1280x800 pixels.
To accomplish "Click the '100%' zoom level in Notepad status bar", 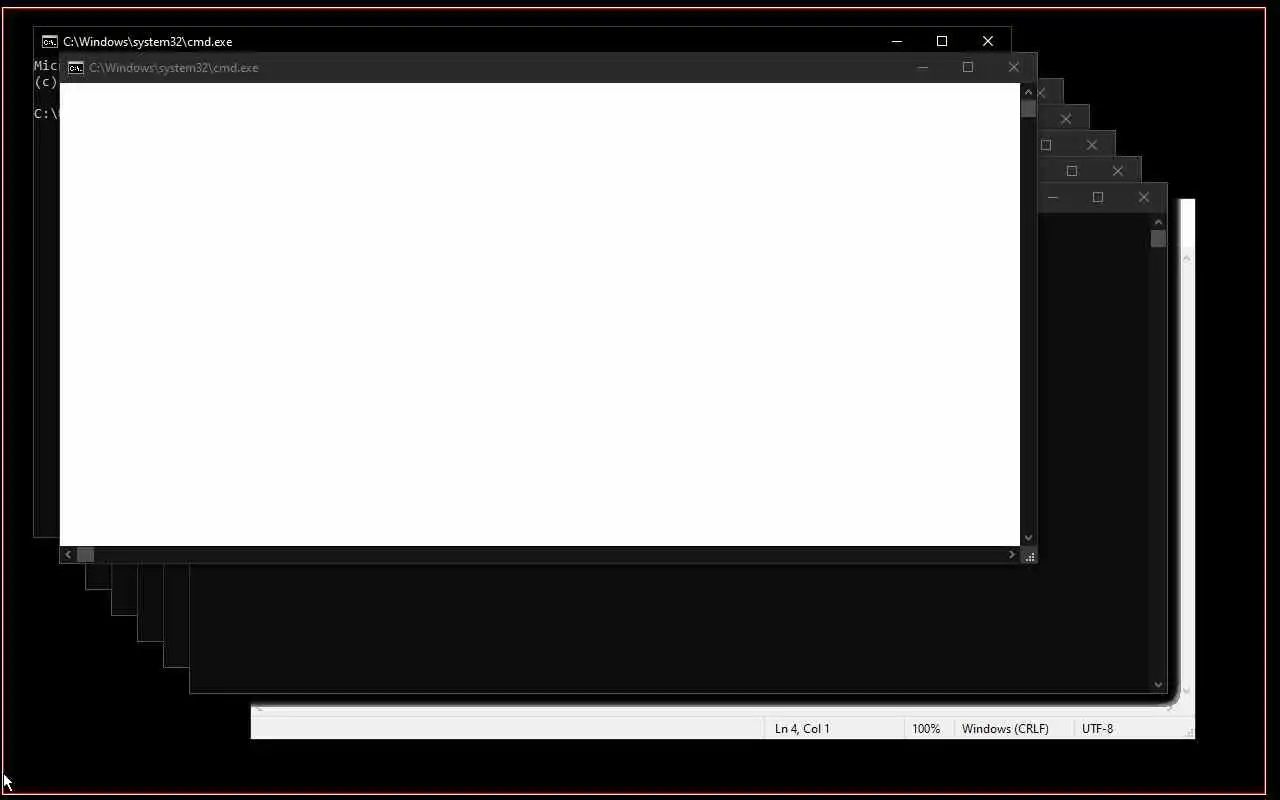I will (926, 729).
